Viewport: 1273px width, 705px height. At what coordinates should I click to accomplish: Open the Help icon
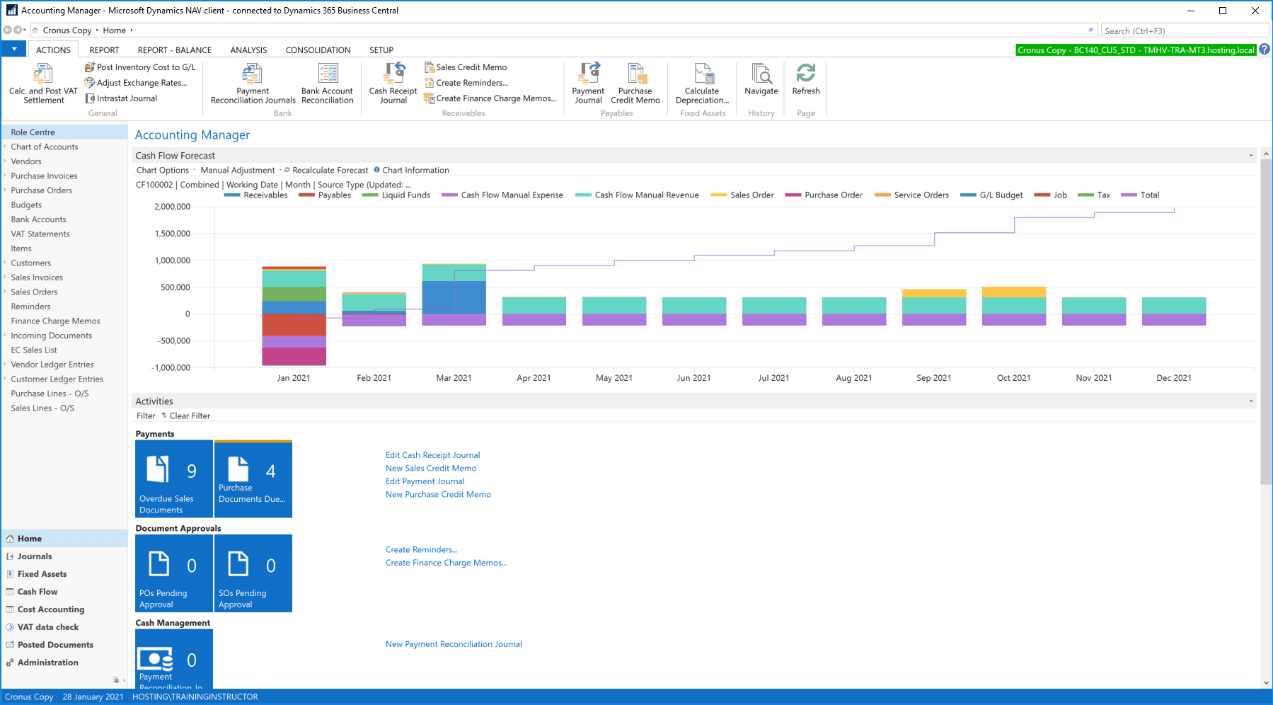pyautogui.click(x=1264, y=49)
